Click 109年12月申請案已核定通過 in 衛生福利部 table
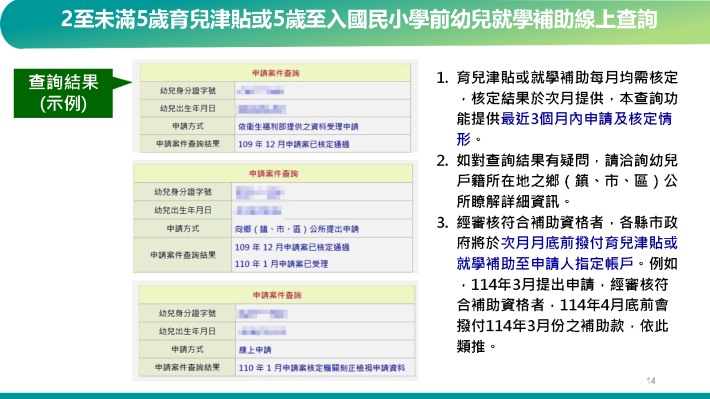Image resolution: width=710 pixels, height=399 pixels. 293,144
